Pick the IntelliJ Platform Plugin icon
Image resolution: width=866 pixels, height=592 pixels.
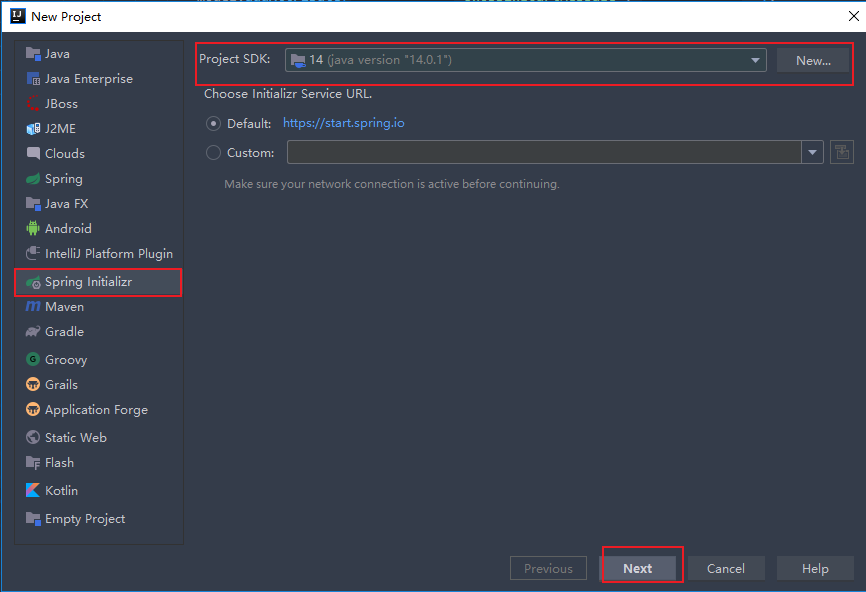point(33,253)
